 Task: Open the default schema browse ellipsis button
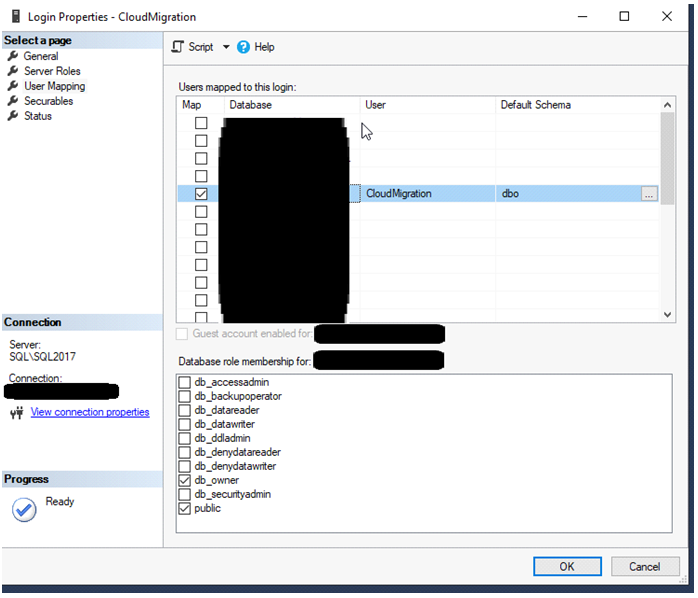point(649,194)
